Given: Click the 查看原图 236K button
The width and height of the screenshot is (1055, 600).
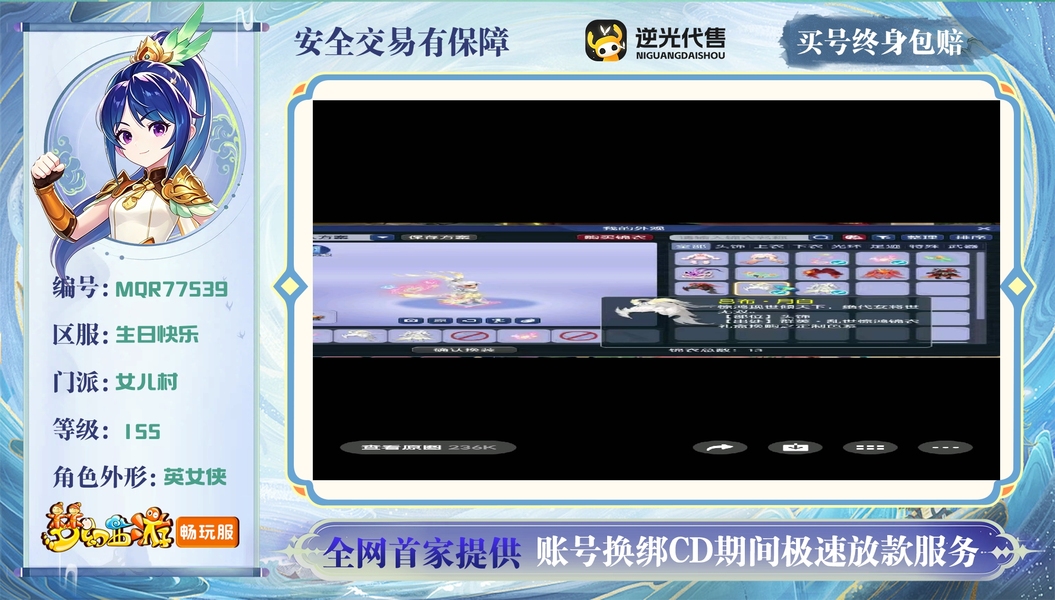Looking at the screenshot, I should [428, 447].
